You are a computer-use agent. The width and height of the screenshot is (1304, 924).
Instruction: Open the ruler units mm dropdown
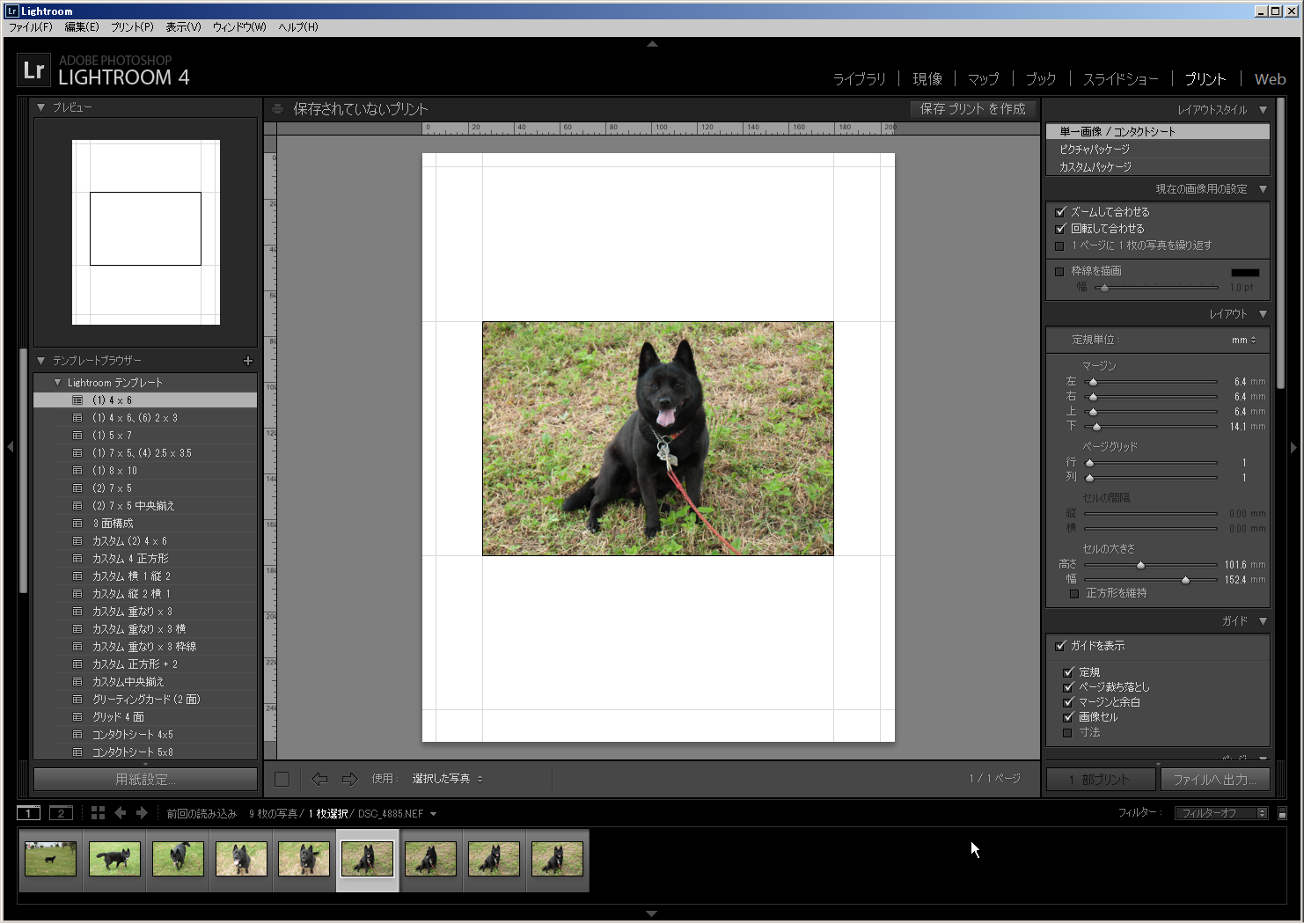coord(1244,340)
